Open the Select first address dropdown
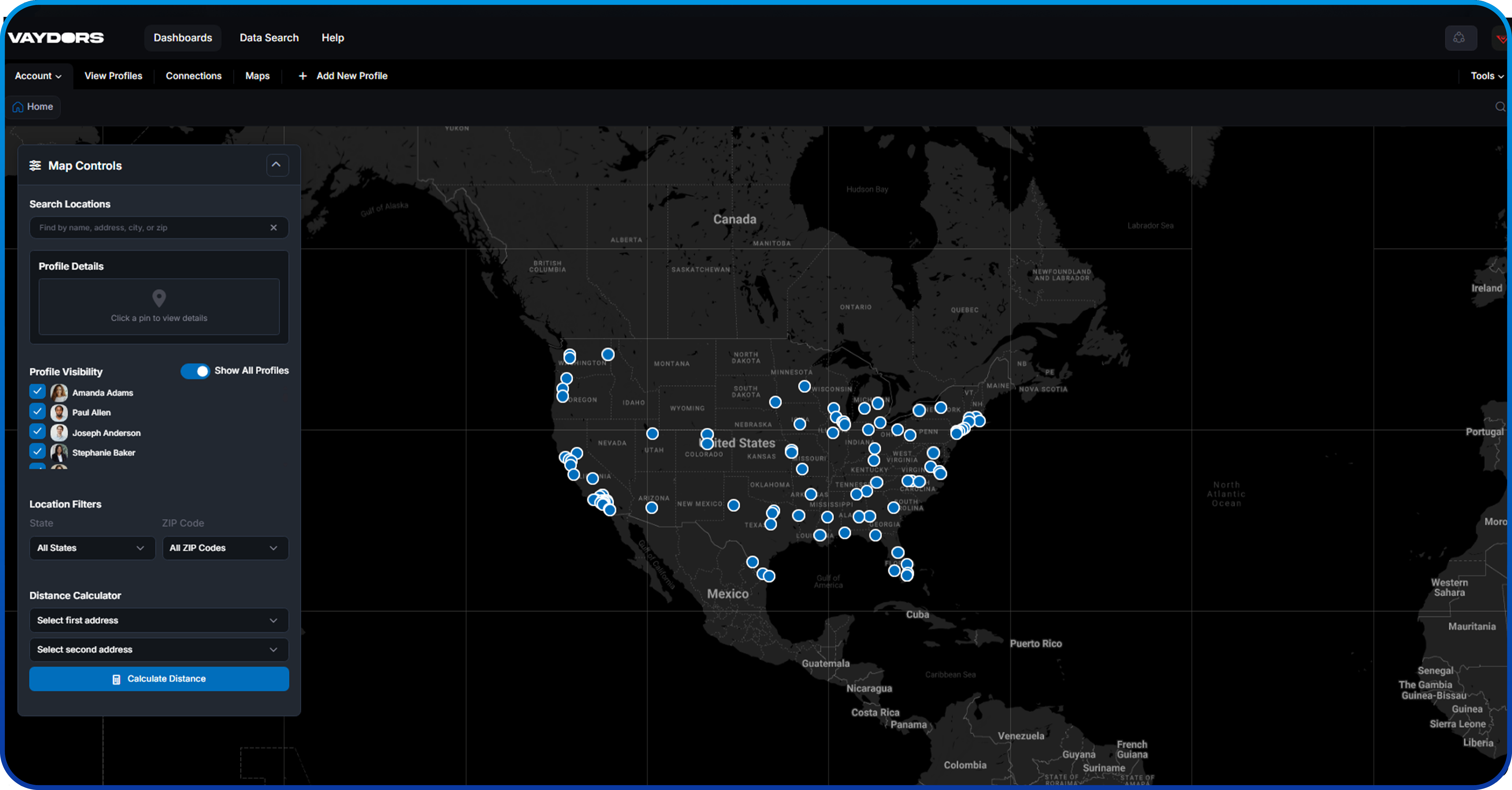This screenshot has height=790, width=1512. point(159,620)
